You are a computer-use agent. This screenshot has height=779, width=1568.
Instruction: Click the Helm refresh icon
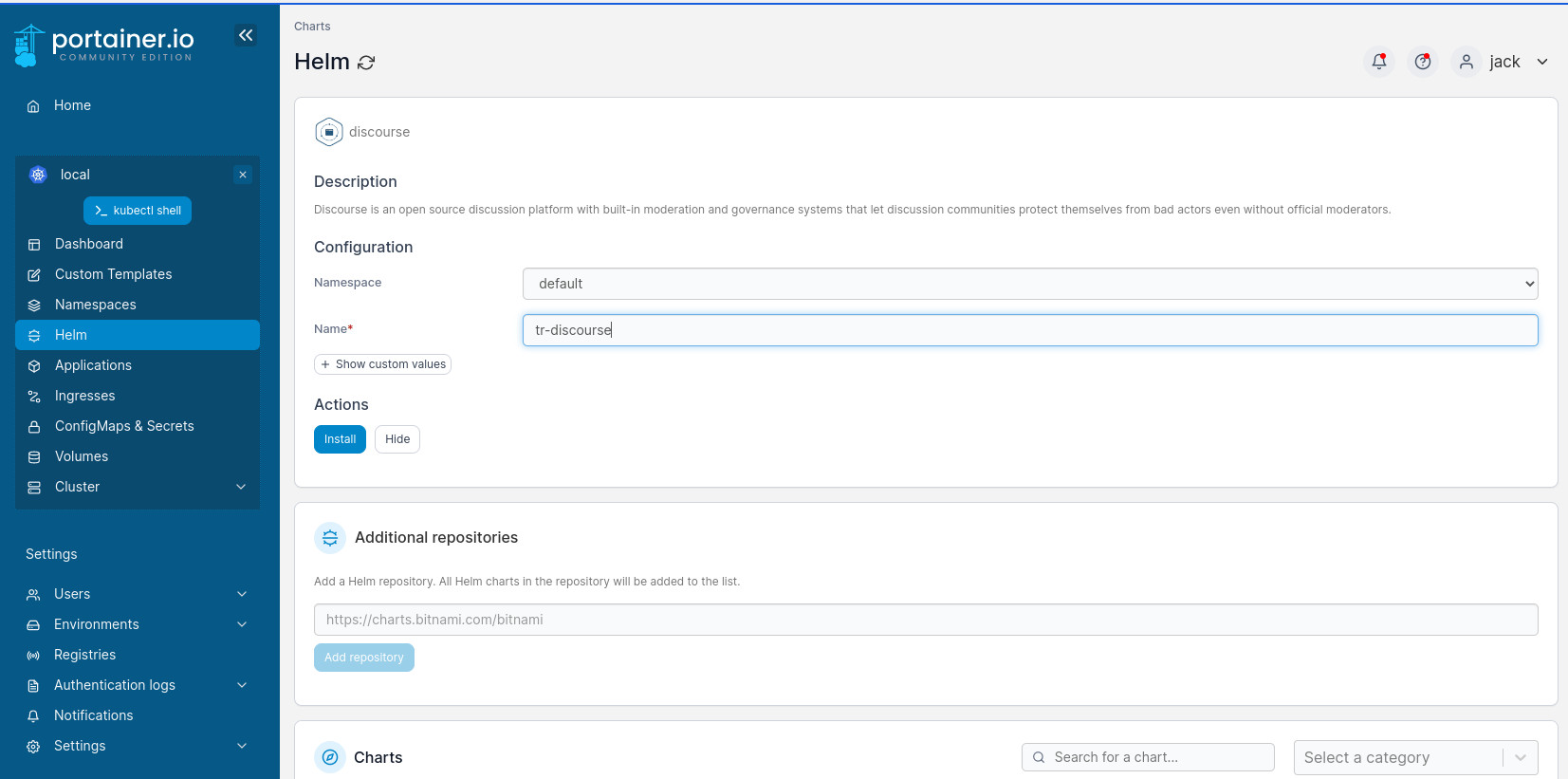point(366,63)
